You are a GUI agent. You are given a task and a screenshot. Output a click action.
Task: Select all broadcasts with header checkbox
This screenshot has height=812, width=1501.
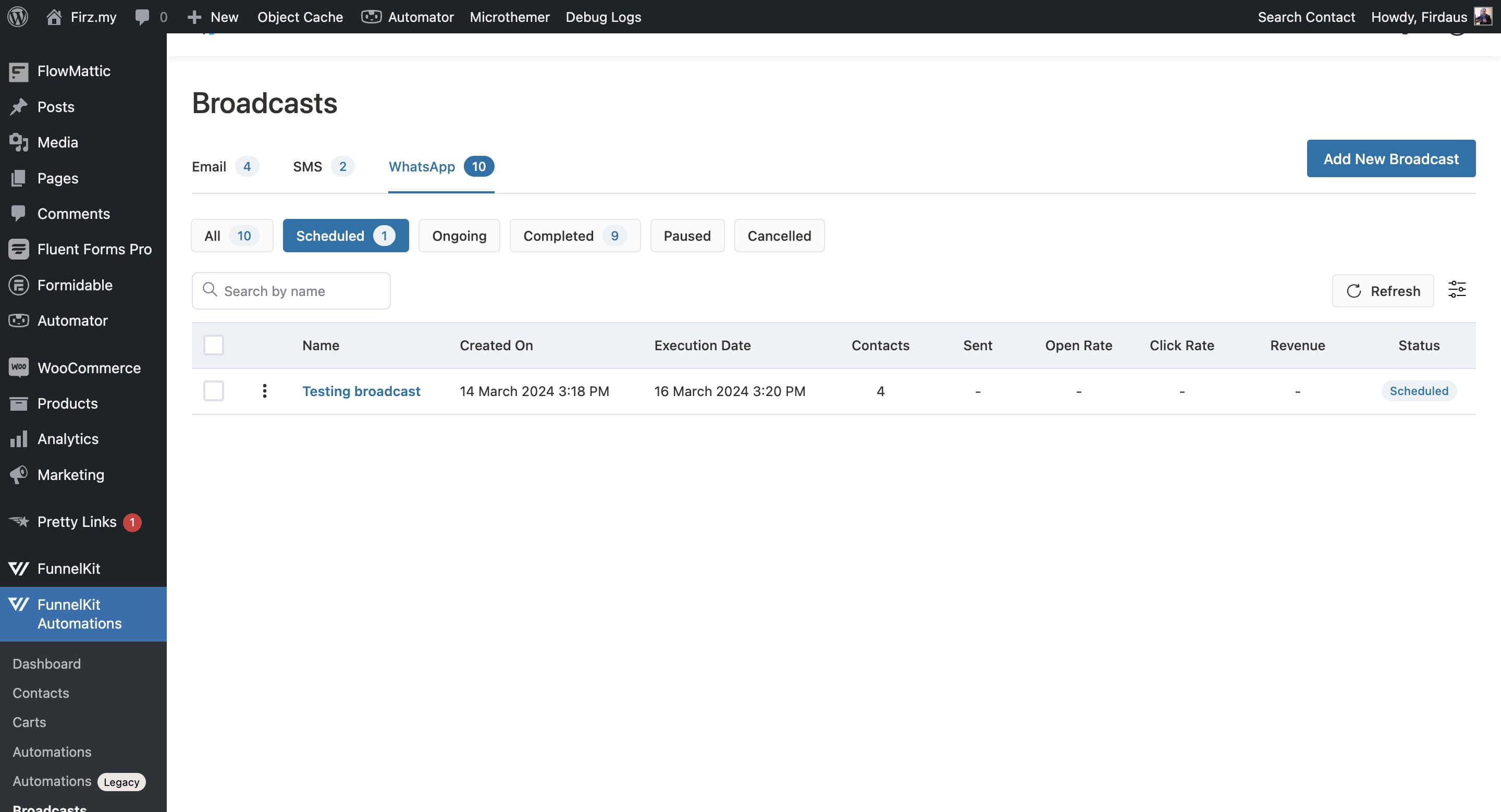coord(214,345)
